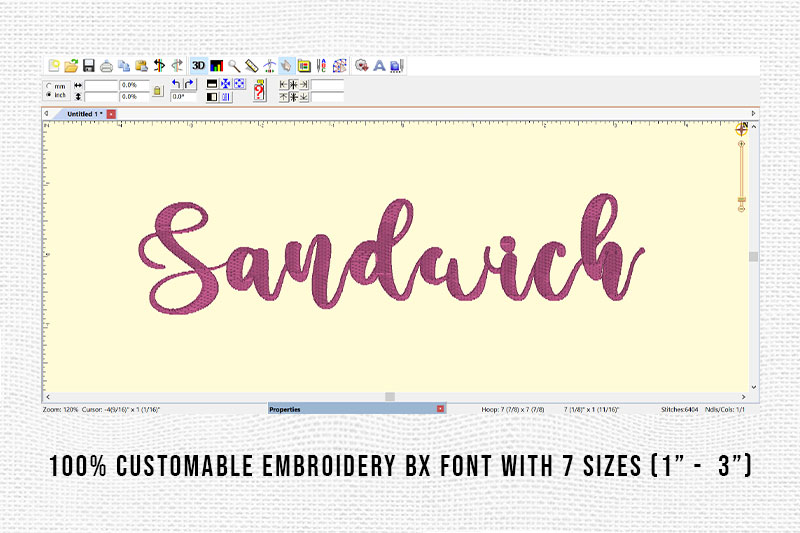The image size is (800, 533).
Task: Paste from clipboard icon
Action: pos(141,65)
